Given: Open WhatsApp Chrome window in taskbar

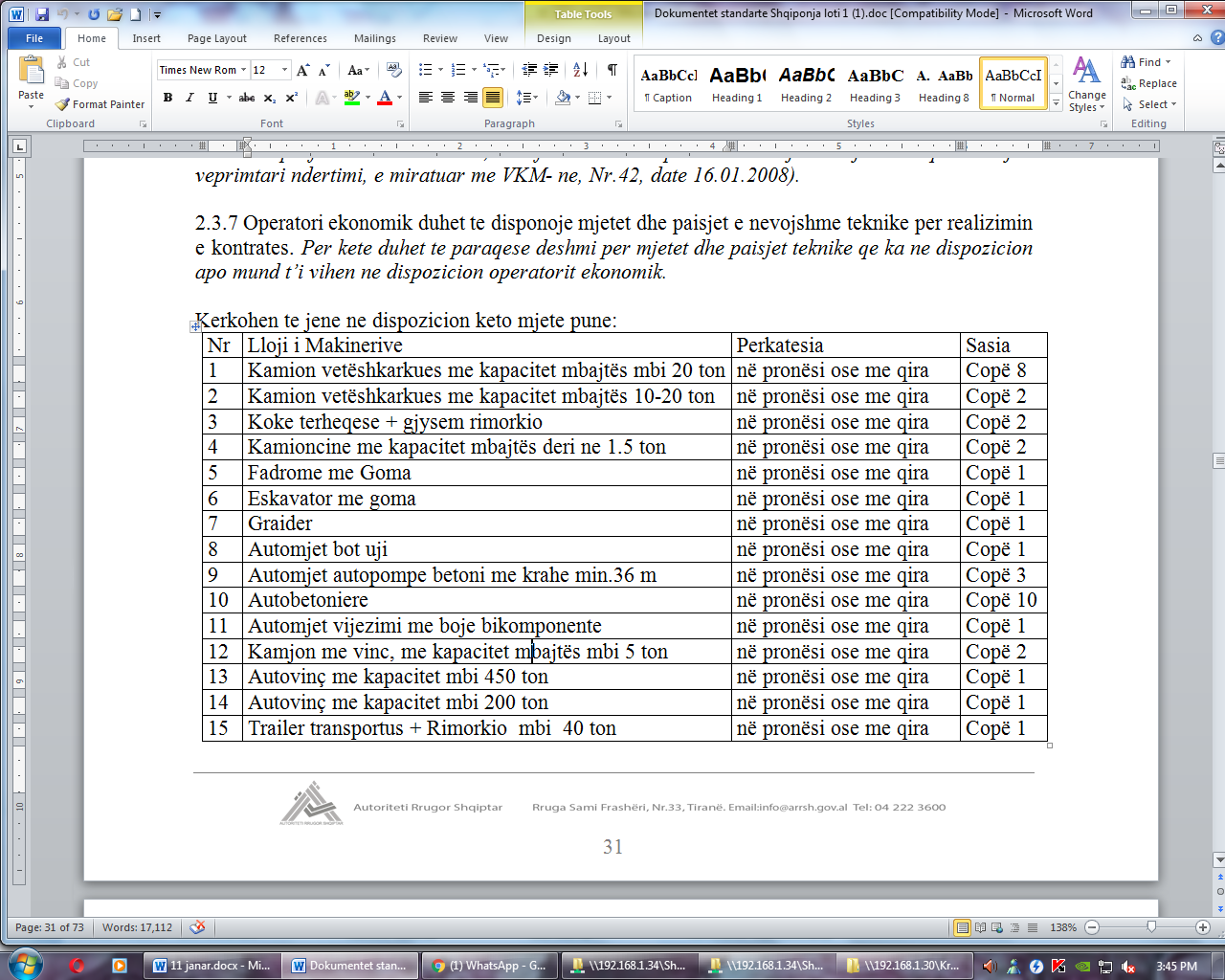Looking at the screenshot, I should [x=488, y=966].
